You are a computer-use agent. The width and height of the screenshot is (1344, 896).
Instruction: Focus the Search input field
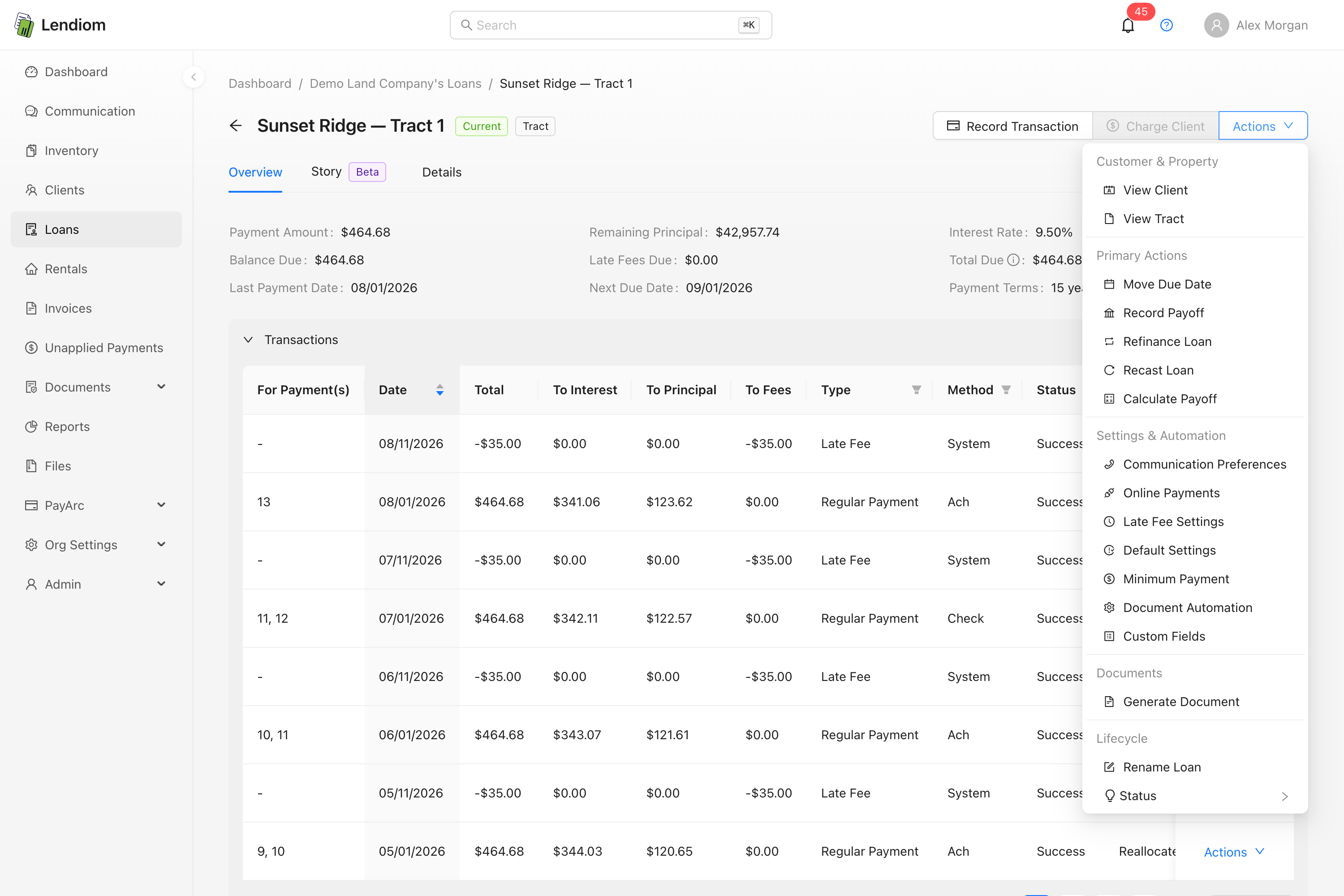[610, 25]
